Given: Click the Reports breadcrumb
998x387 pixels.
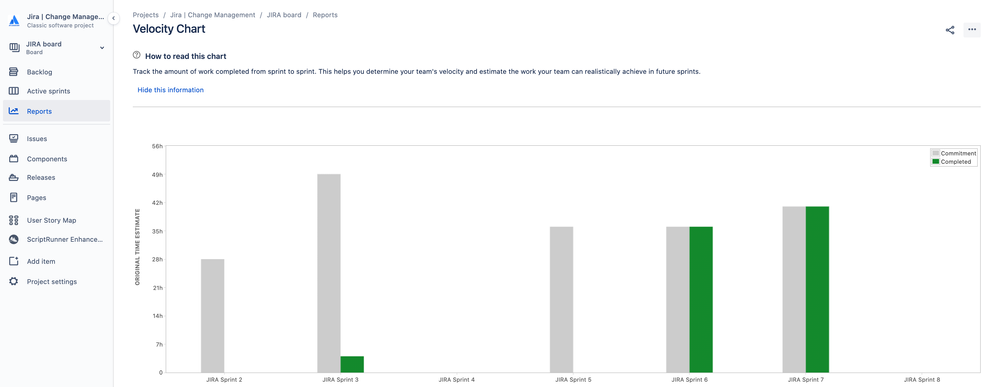Looking at the screenshot, I should pos(325,15).
